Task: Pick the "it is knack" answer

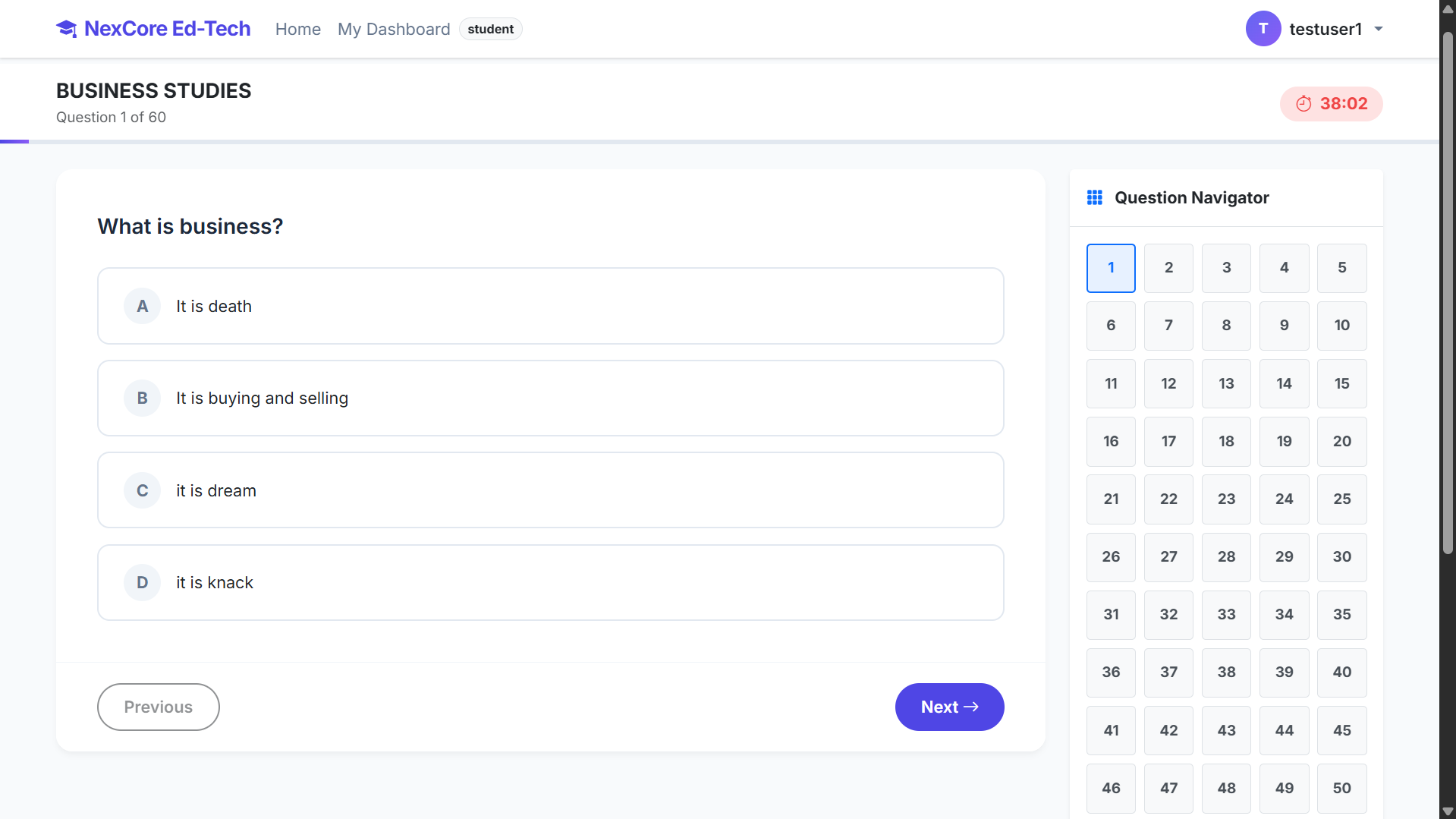Action: pos(550,583)
